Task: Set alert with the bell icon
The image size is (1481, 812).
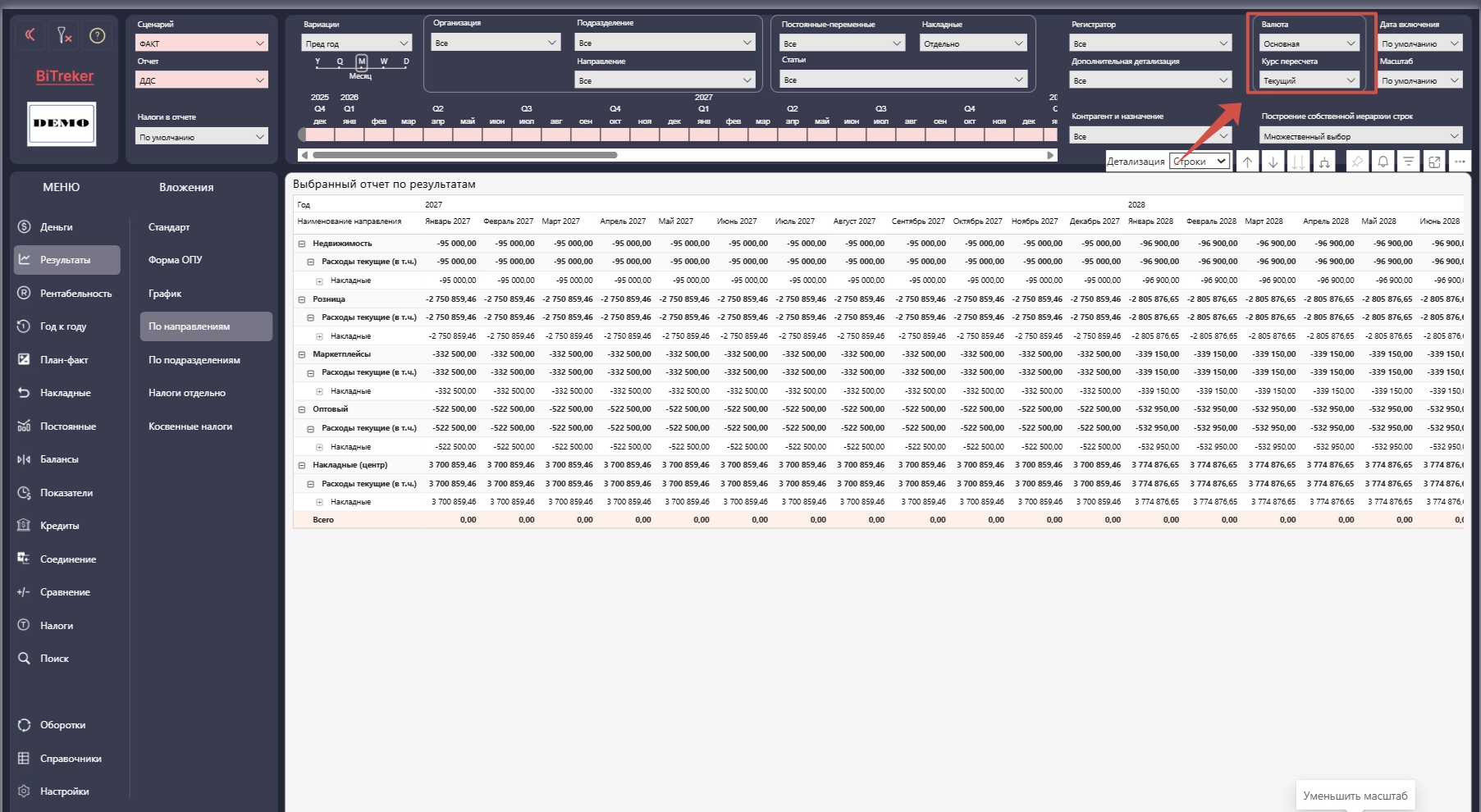Action: [x=1383, y=162]
